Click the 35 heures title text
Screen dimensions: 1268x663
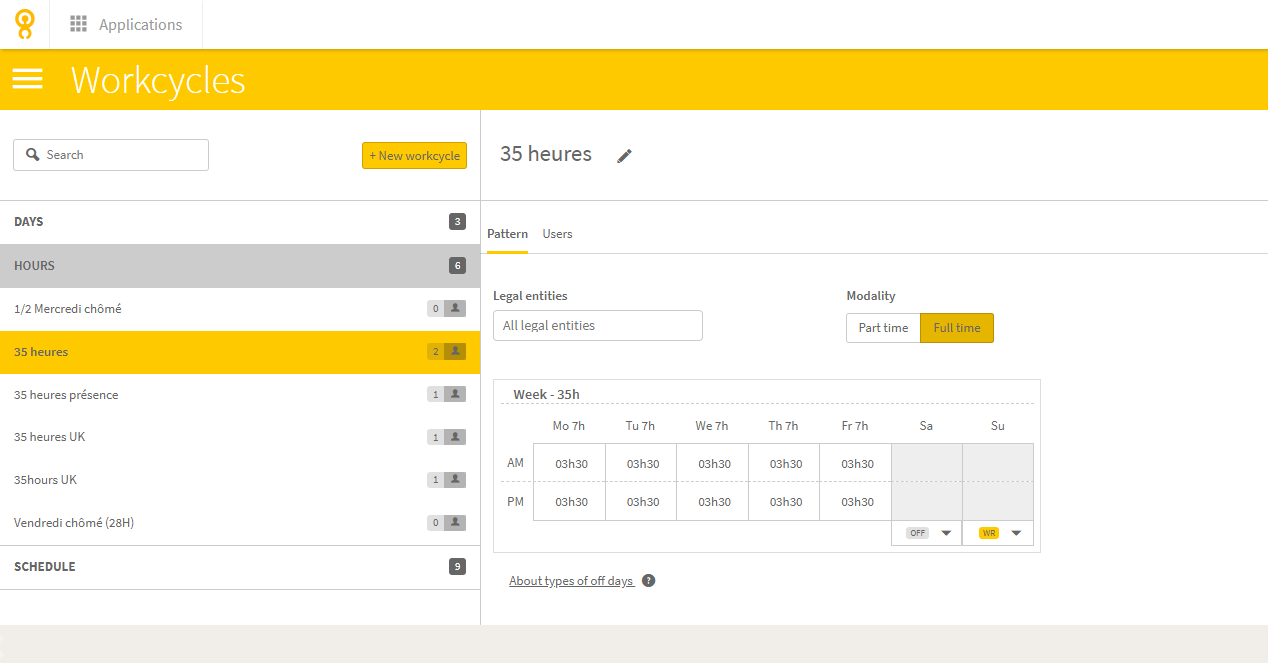(546, 154)
